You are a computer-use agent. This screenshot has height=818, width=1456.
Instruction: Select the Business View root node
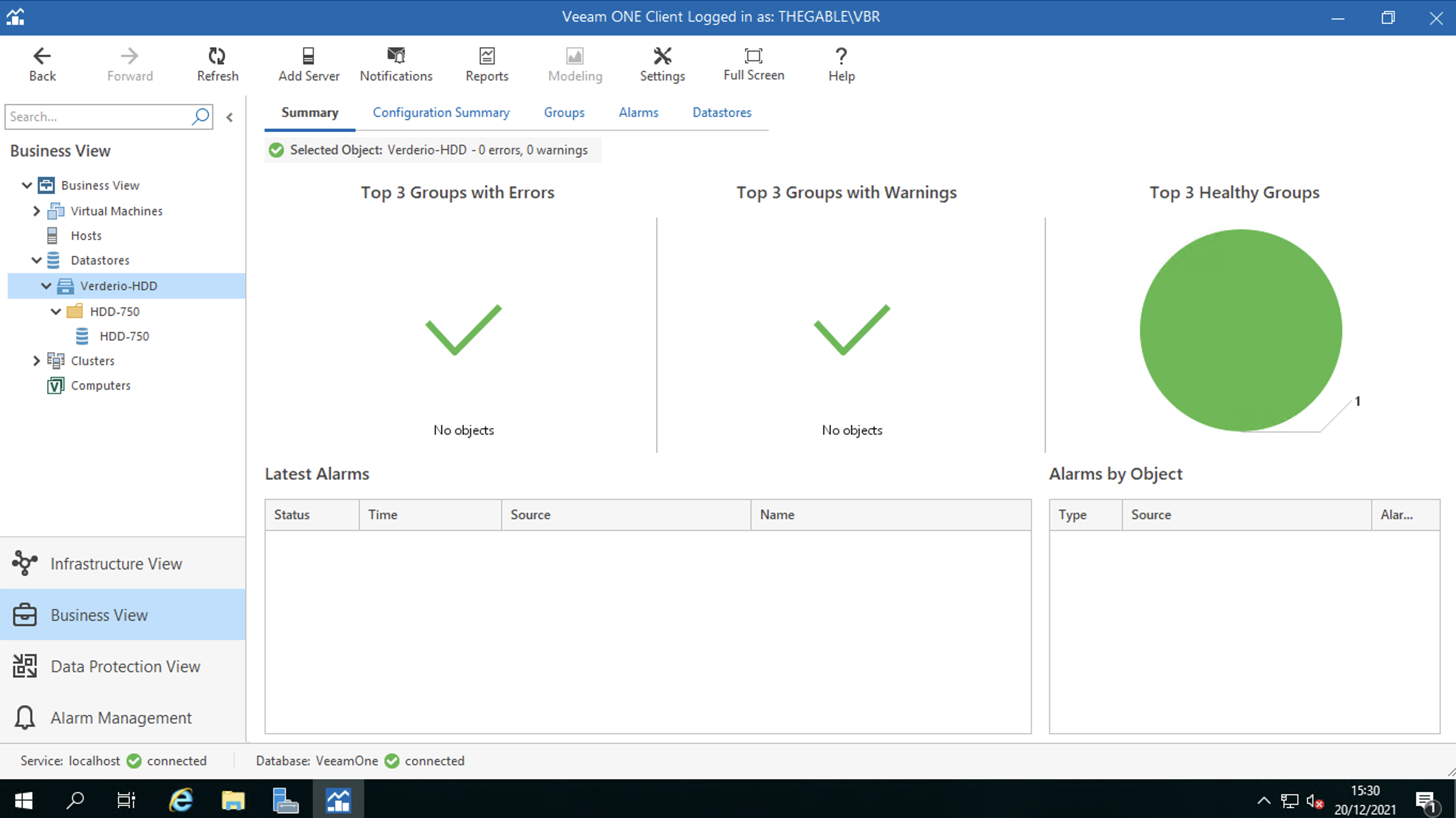tap(100, 185)
